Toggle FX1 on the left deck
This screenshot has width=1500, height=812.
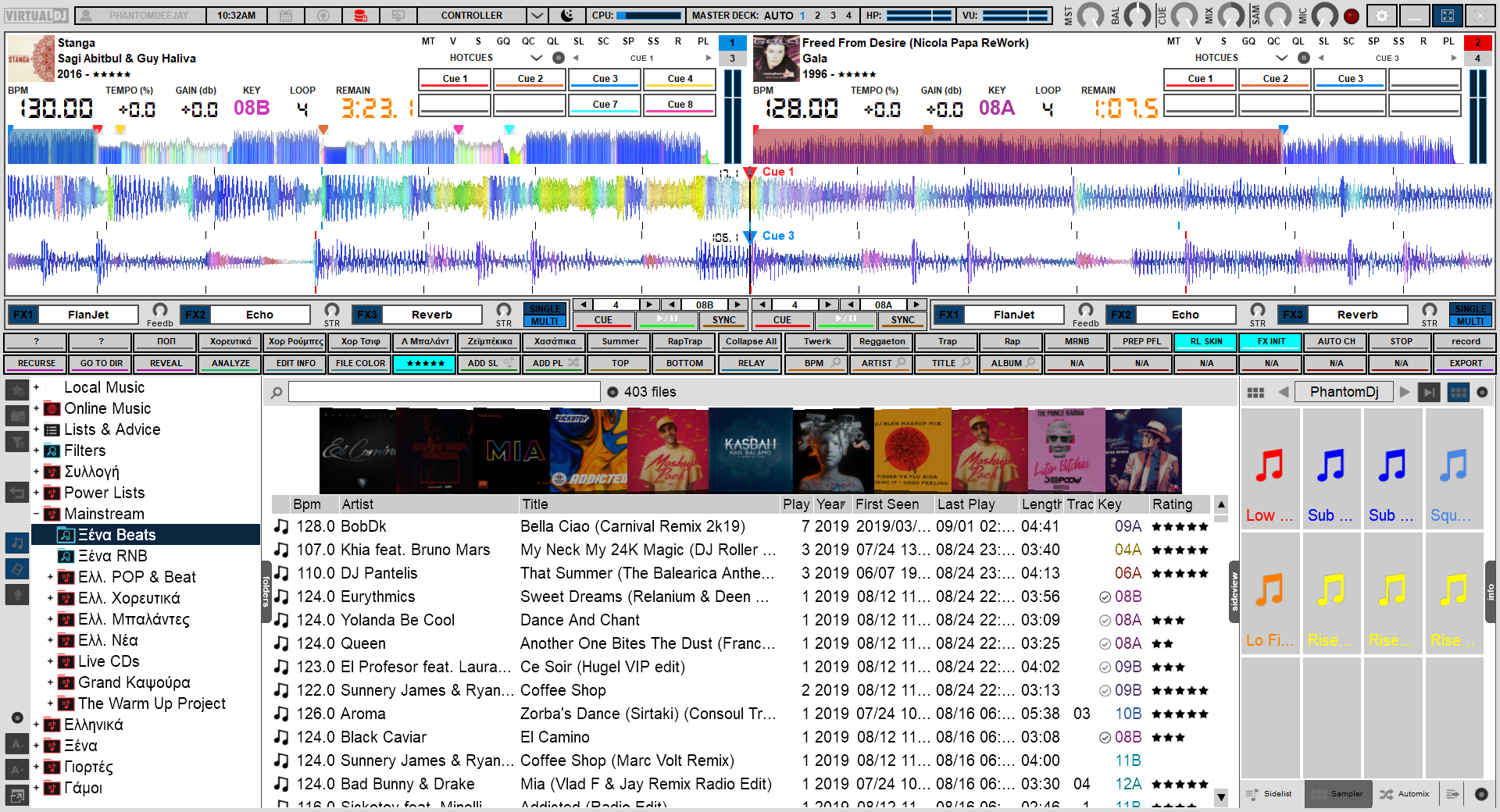(x=23, y=315)
